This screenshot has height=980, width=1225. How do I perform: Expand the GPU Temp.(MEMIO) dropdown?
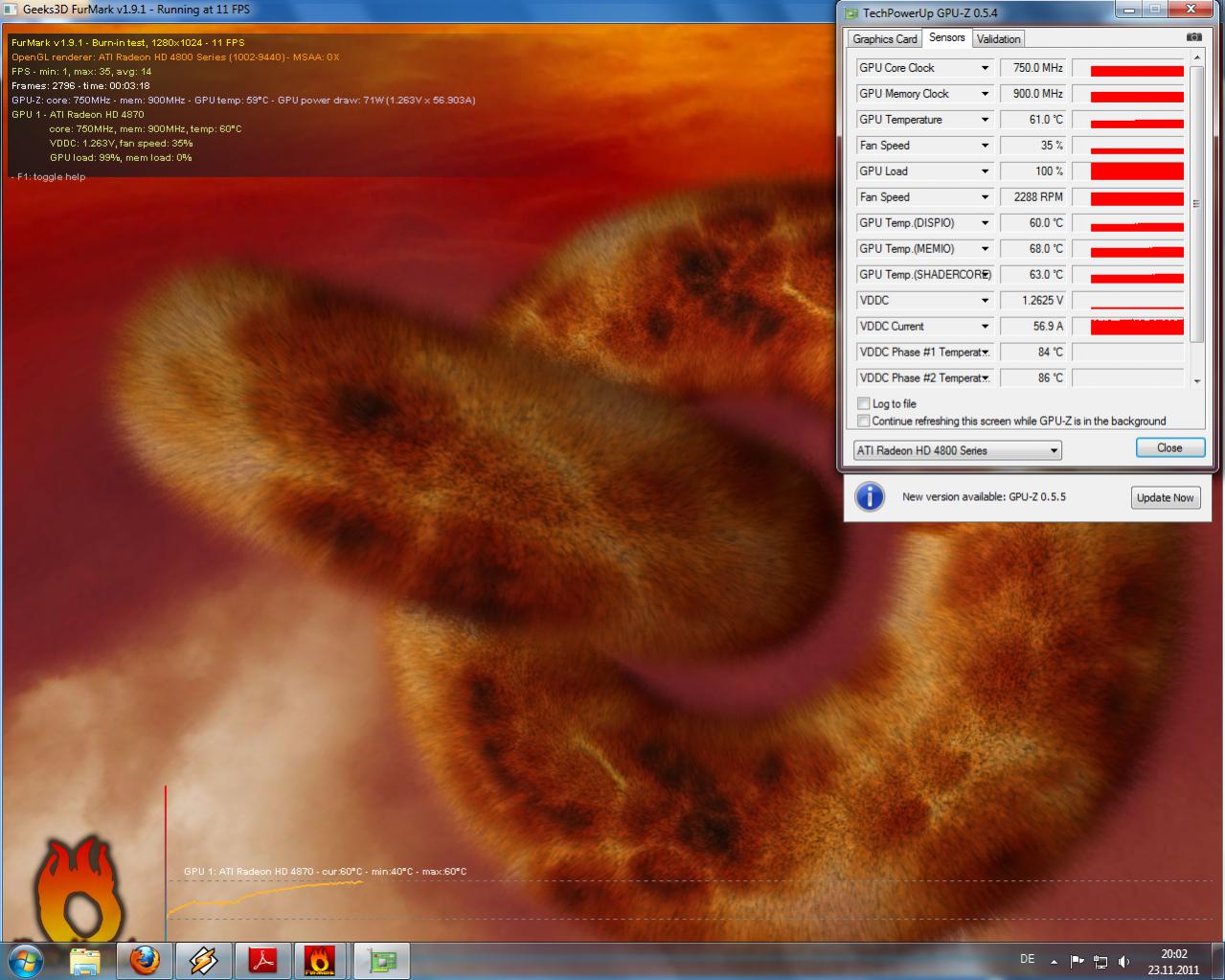985,249
